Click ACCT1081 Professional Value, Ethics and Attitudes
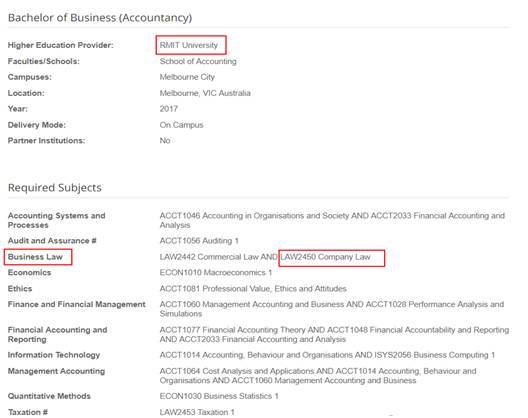The height and width of the screenshot is (418, 528). 253,289
